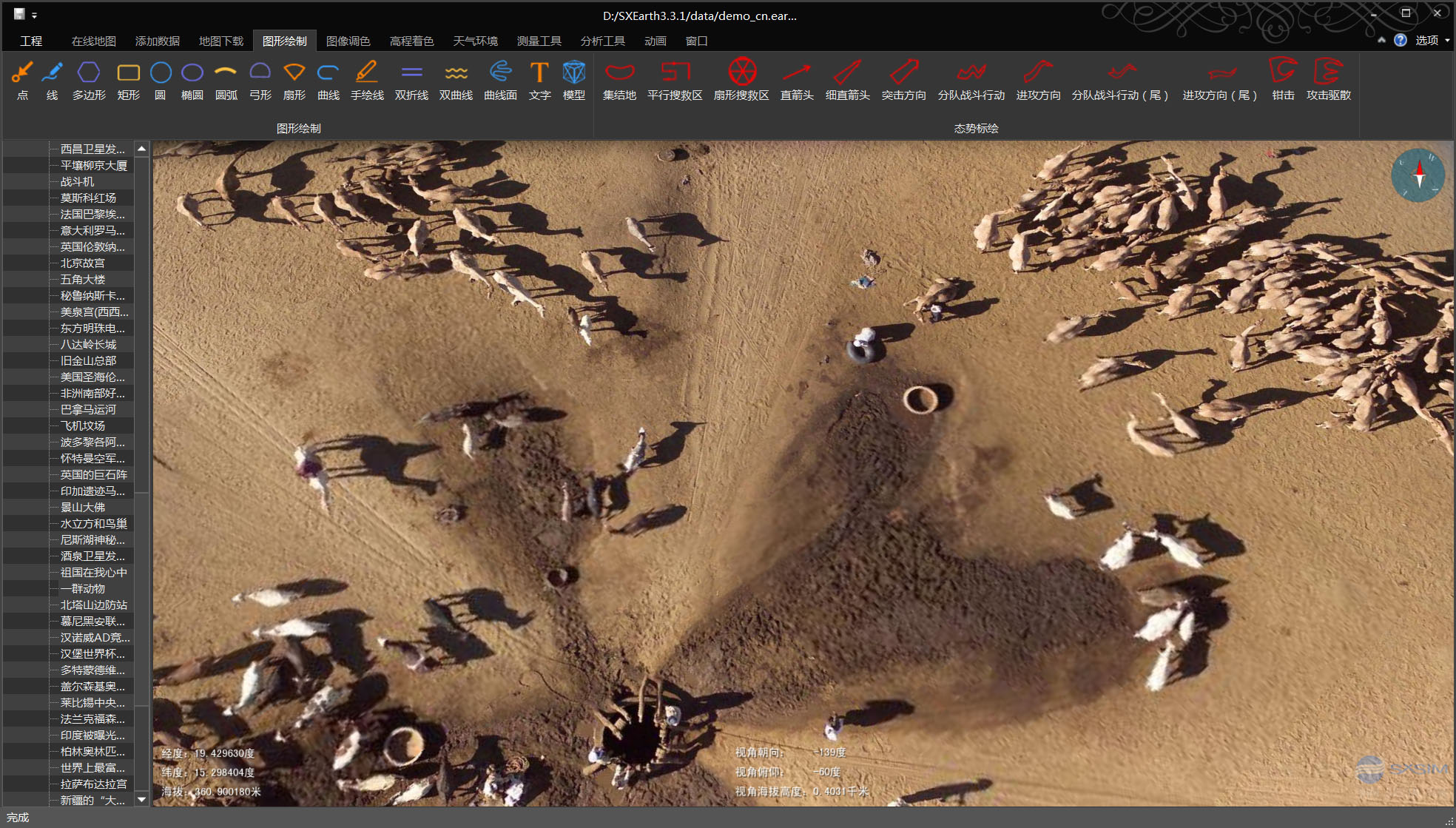Screen dimensions: 1456x828
Task: Switch to the 天气环境 tab
Action: (x=476, y=41)
